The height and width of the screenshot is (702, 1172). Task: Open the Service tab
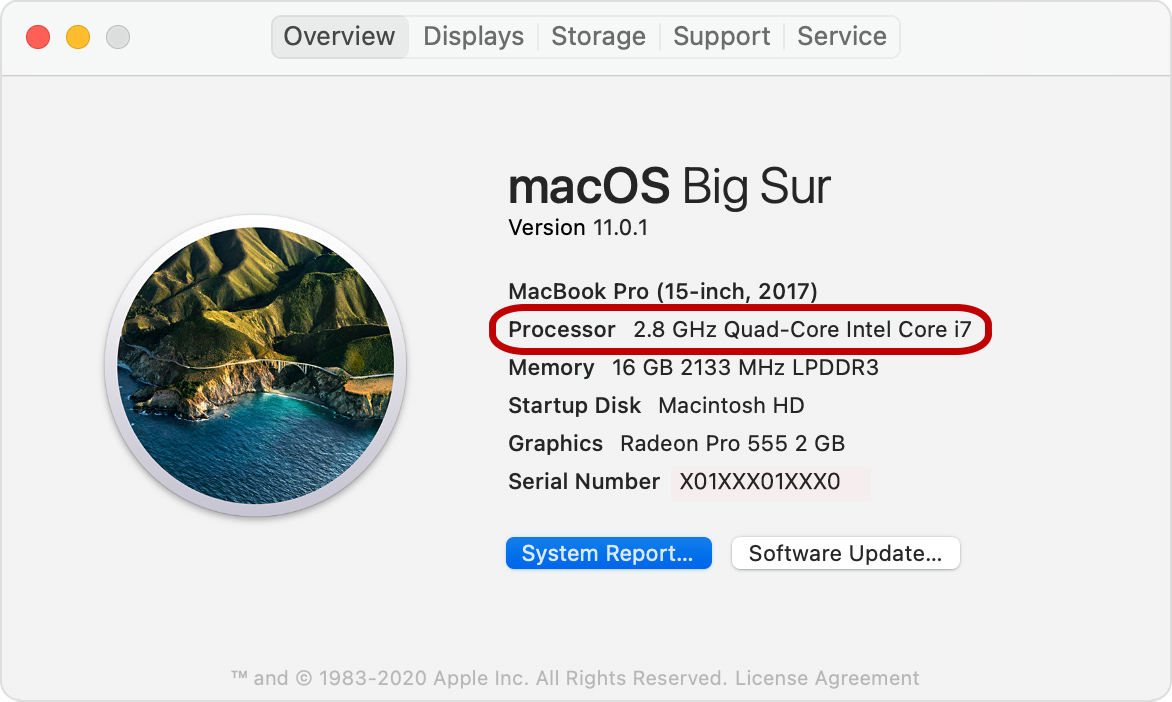tap(842, 37)
